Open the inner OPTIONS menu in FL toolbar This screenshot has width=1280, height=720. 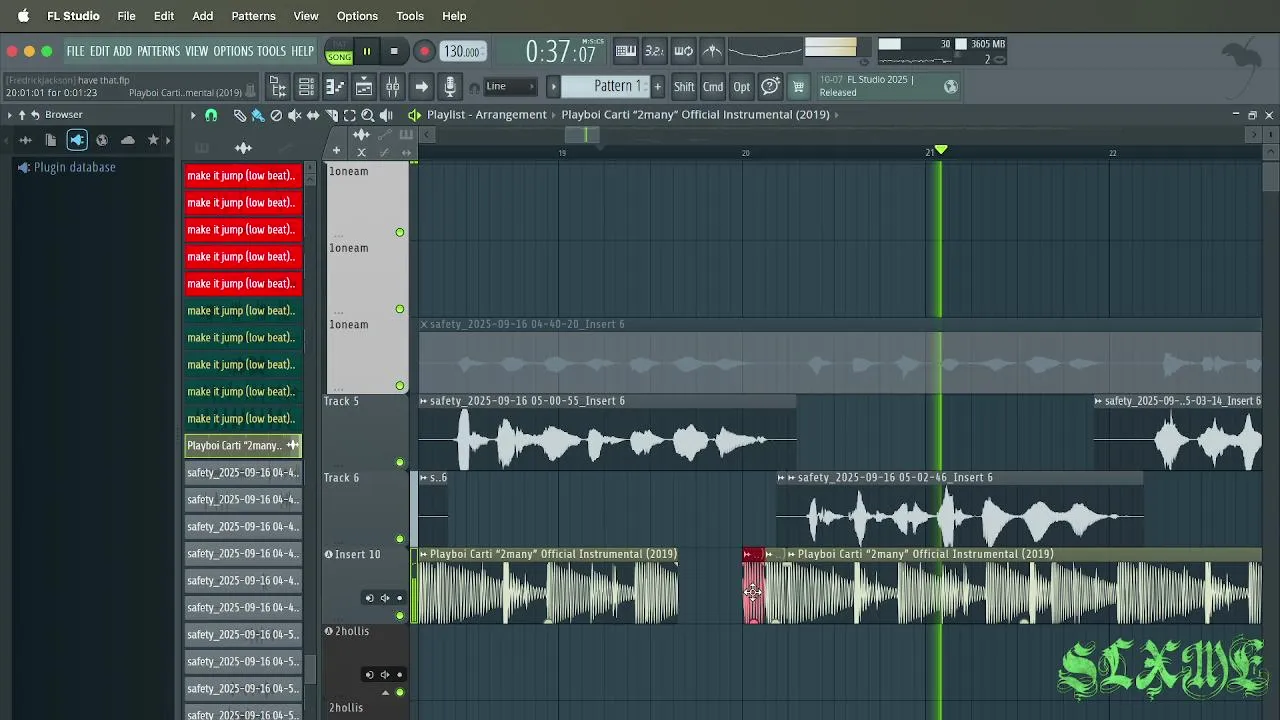(x=233, y=51)
